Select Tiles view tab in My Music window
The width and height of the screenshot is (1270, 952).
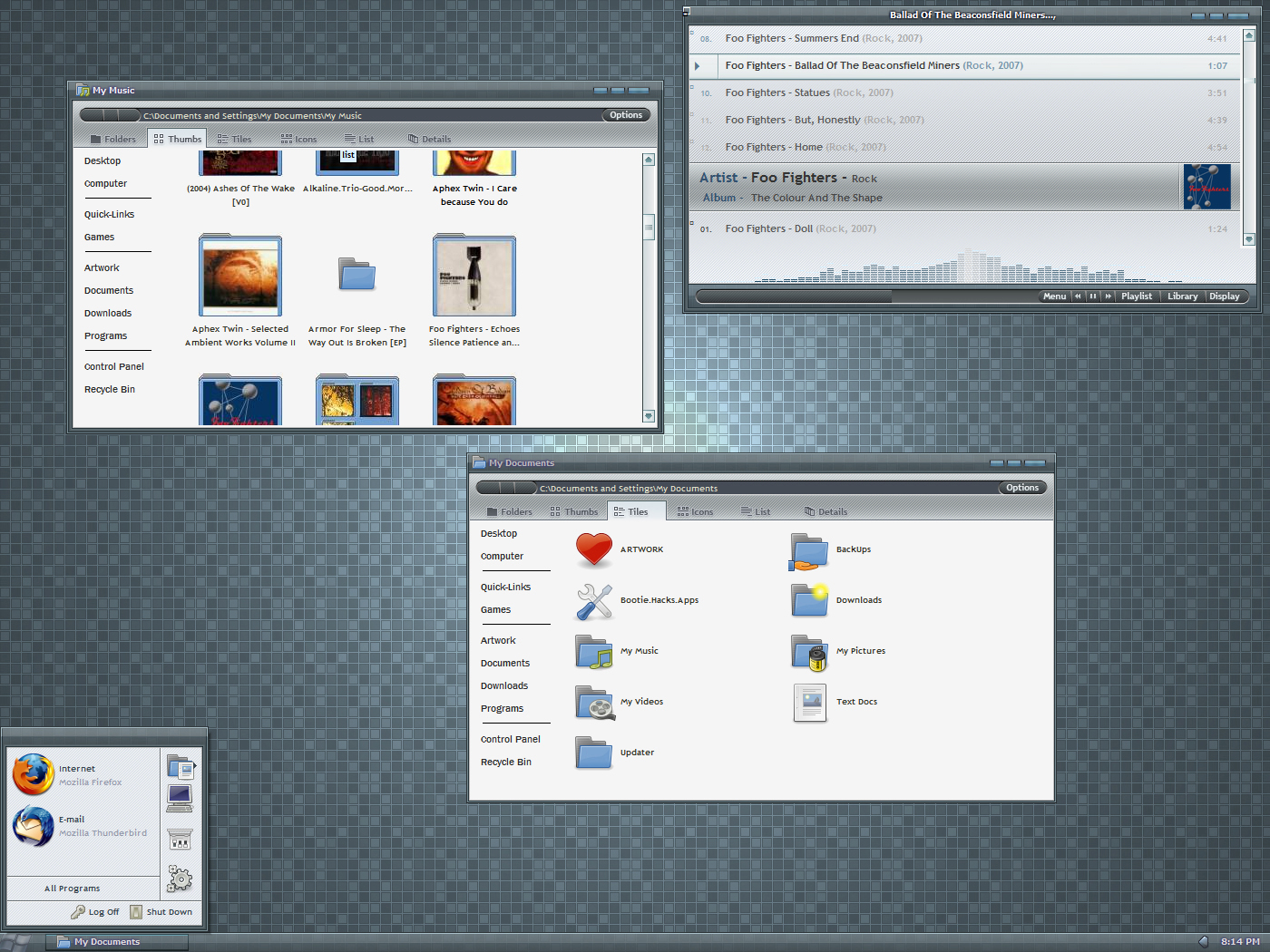coord(234,139)
